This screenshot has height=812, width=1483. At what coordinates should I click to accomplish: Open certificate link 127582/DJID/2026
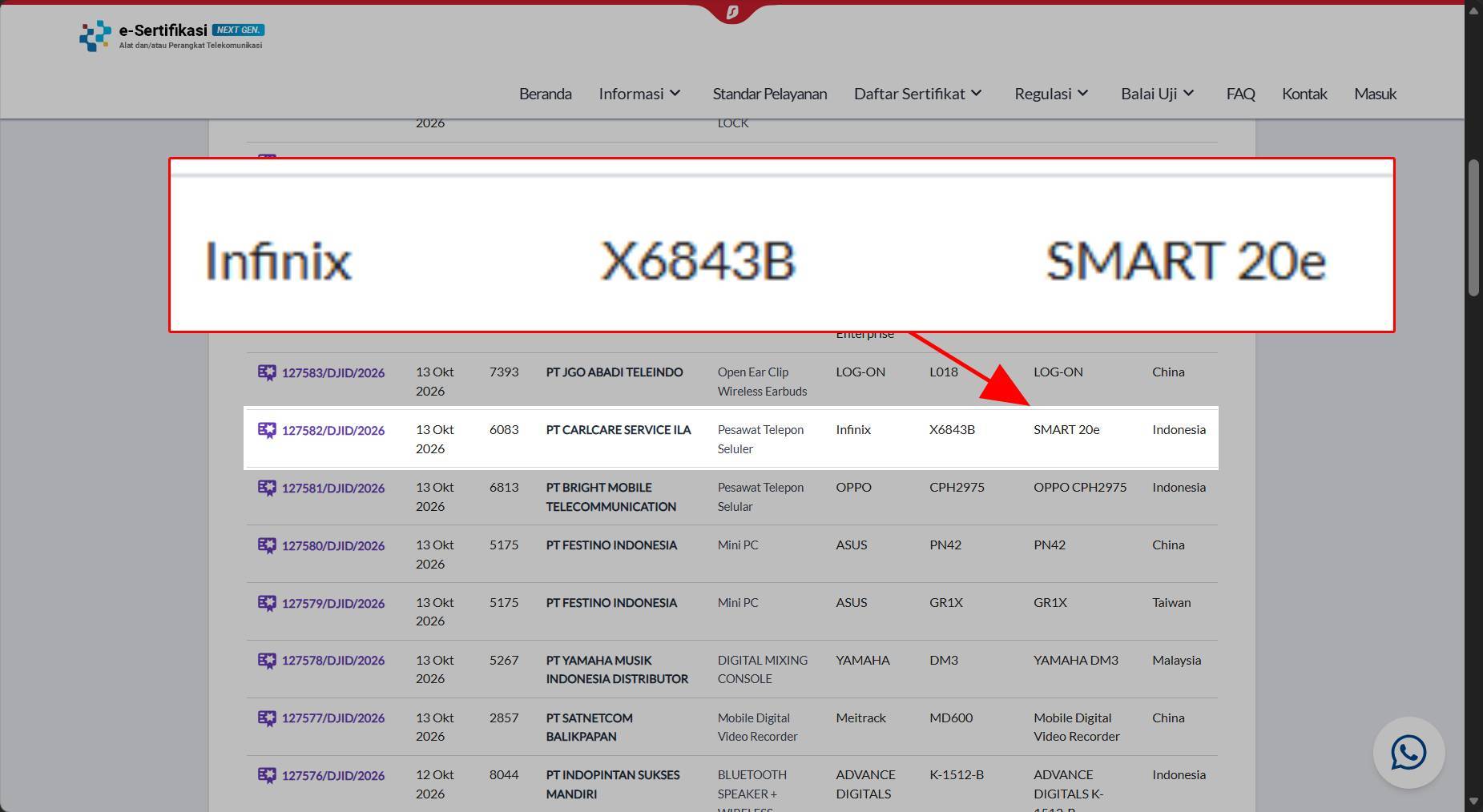(x=333, y=430)
